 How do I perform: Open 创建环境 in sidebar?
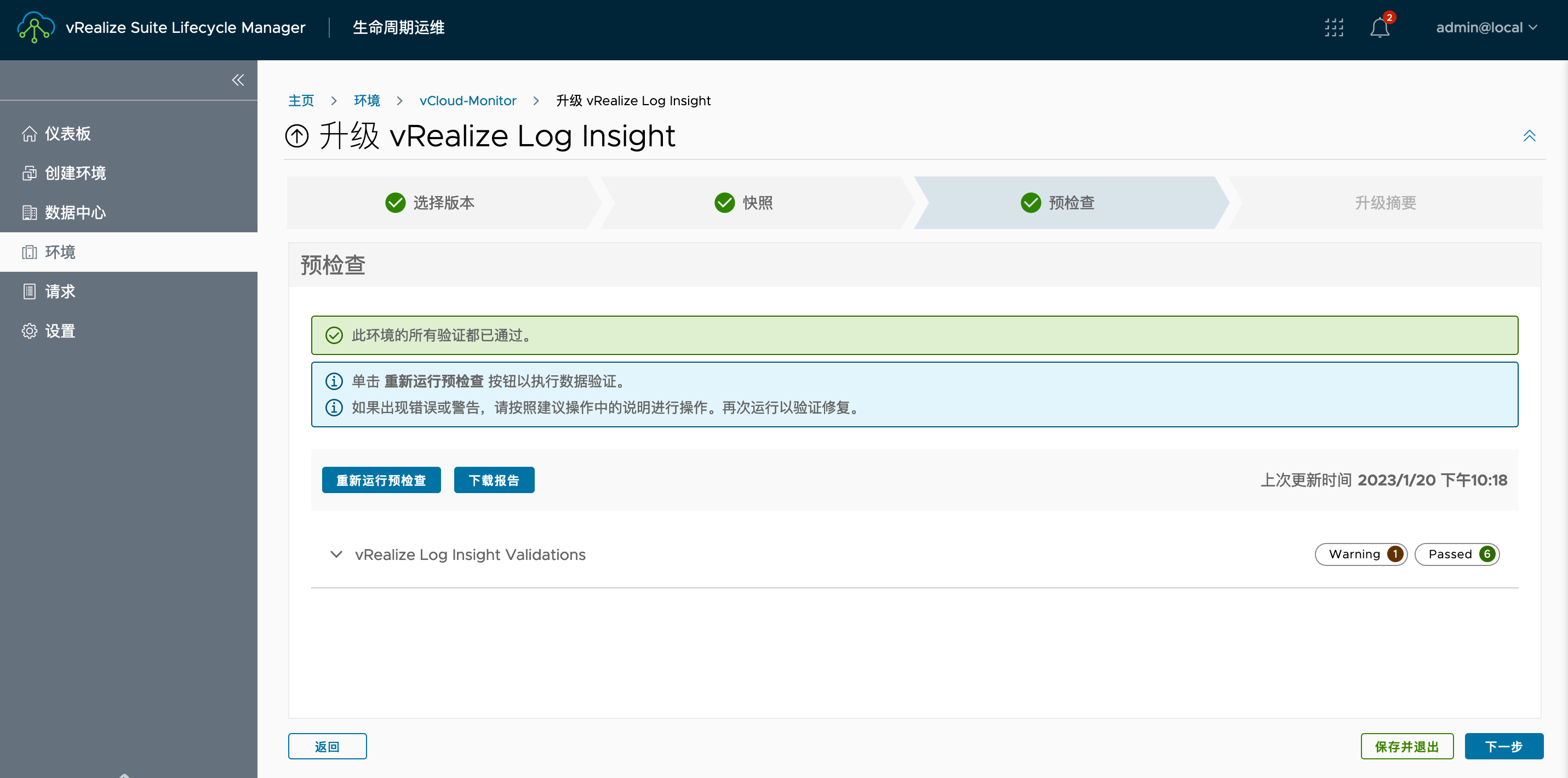128,173
